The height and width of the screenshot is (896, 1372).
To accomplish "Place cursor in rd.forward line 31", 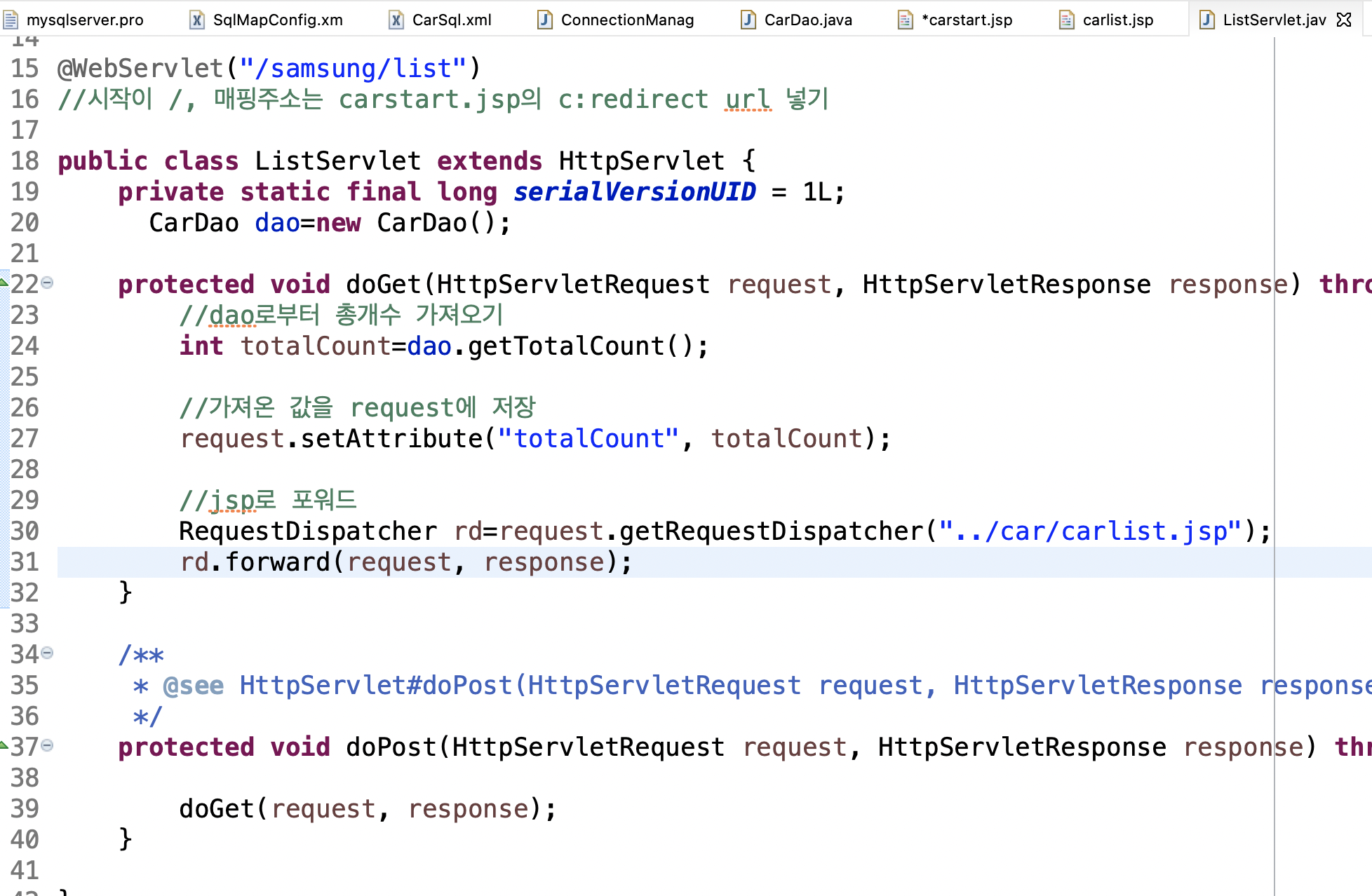I will tap(407, 562).
